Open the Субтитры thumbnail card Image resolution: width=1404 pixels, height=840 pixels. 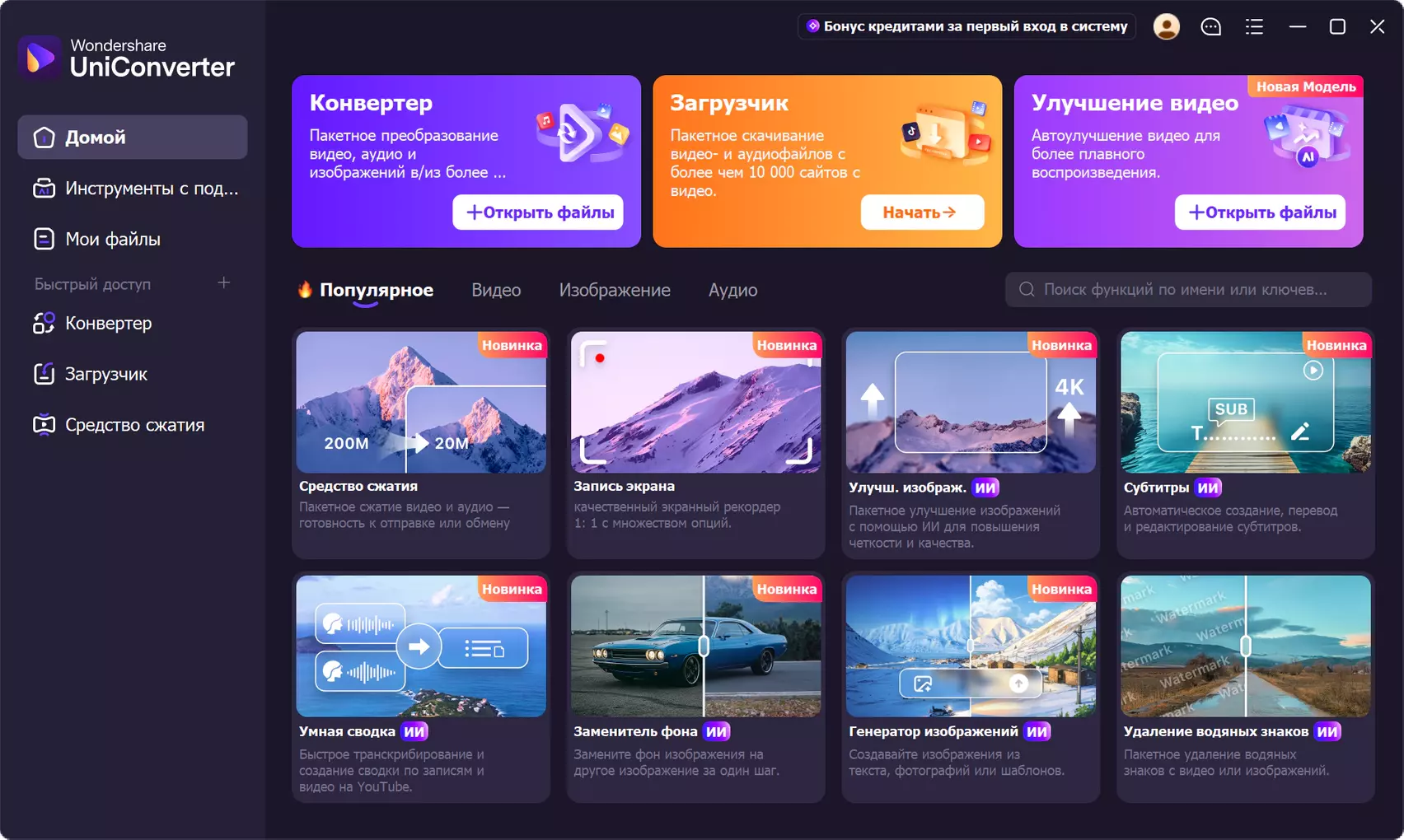[x=1246, y=402]
